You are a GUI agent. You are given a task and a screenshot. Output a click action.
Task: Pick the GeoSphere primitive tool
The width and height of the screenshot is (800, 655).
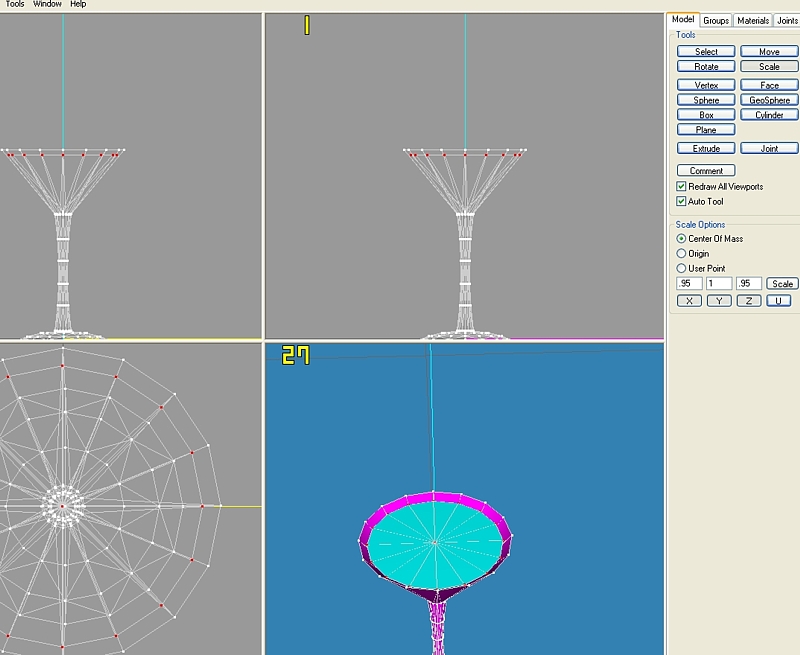click(x=769, y=101)
